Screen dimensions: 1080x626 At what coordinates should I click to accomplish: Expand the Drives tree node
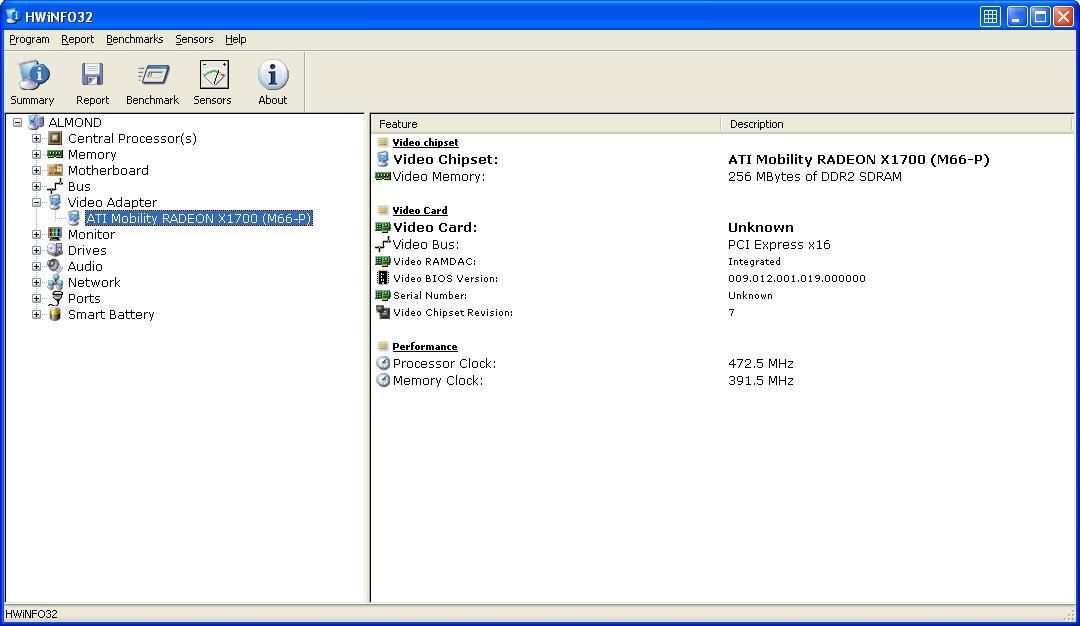click(37, 251)
